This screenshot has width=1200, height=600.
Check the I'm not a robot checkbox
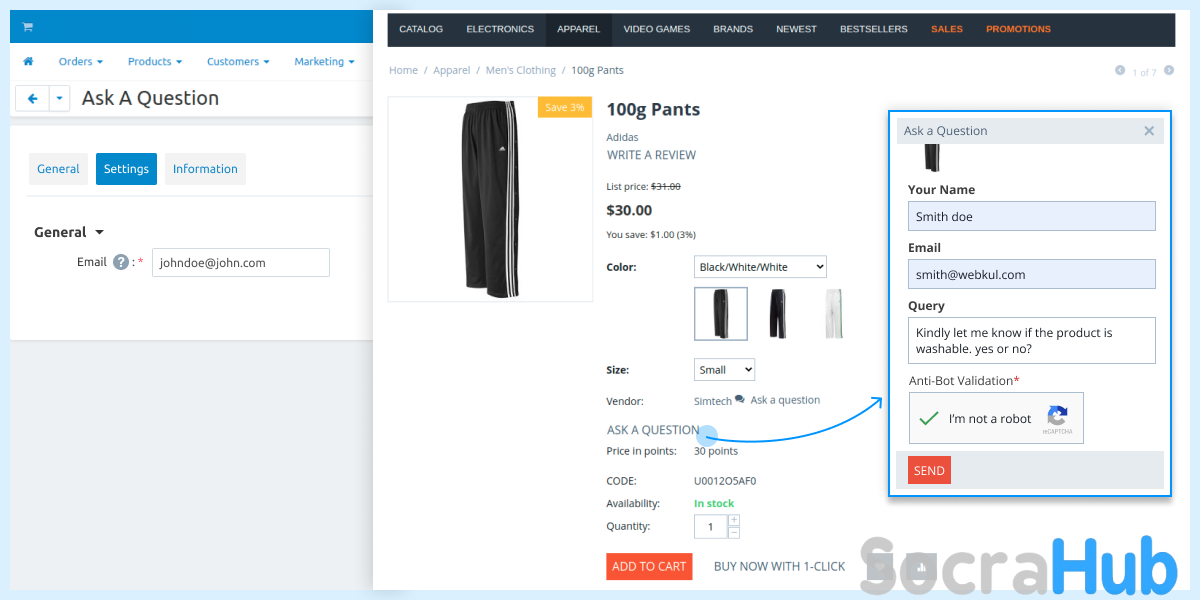click(x=929, y=418)
